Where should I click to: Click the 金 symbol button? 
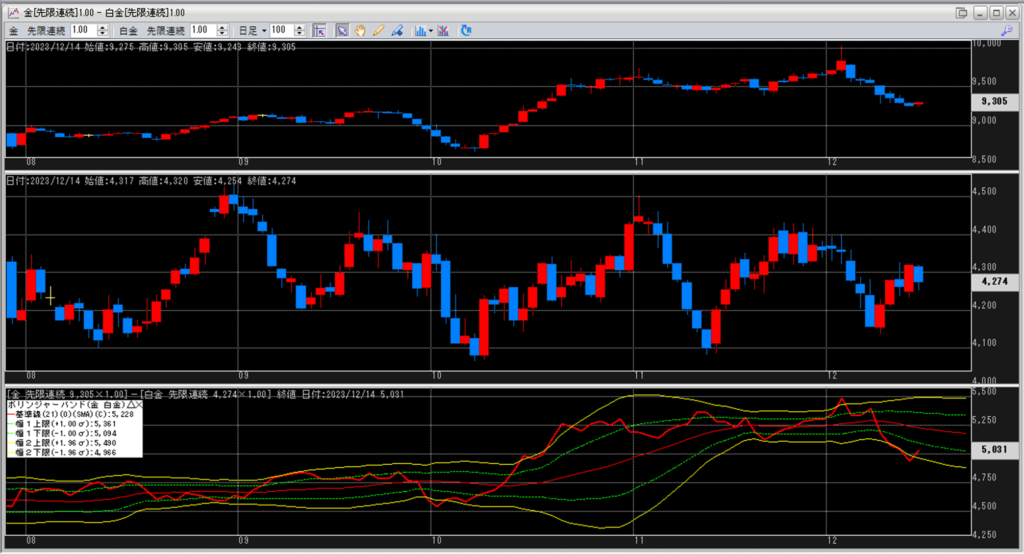(x=13, y=30)
